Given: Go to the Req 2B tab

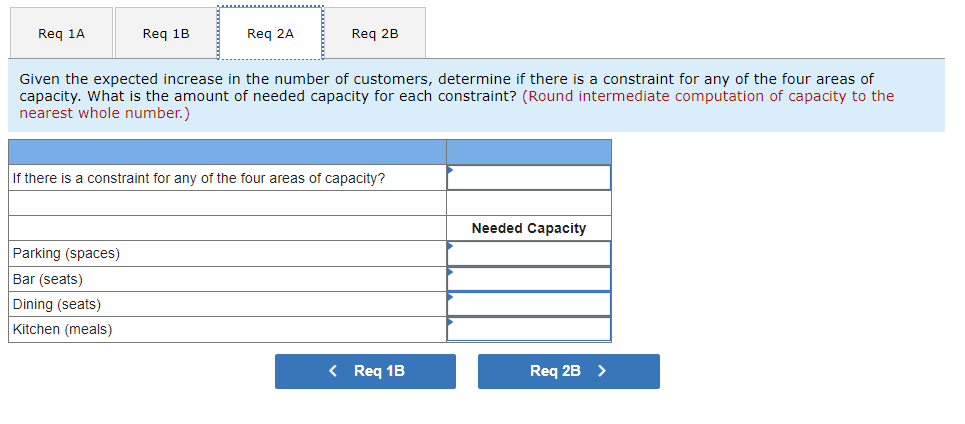Looking at the screenshot, I should 375,33.
